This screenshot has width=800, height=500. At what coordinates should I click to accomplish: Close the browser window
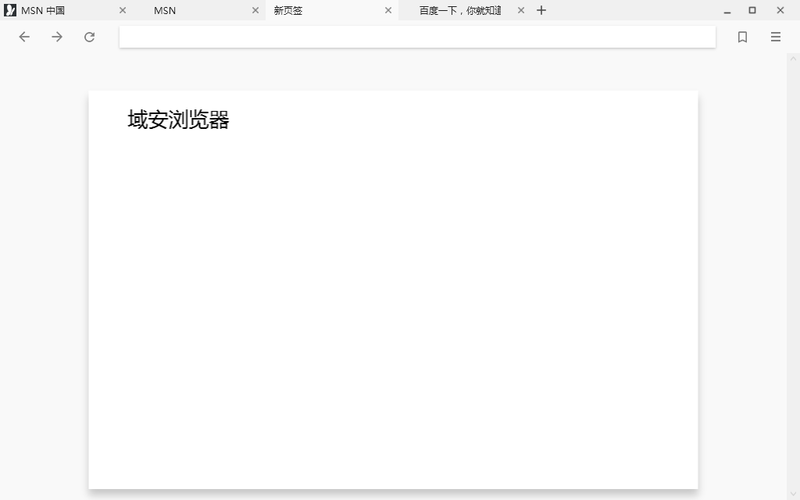(x=780, y=10)
